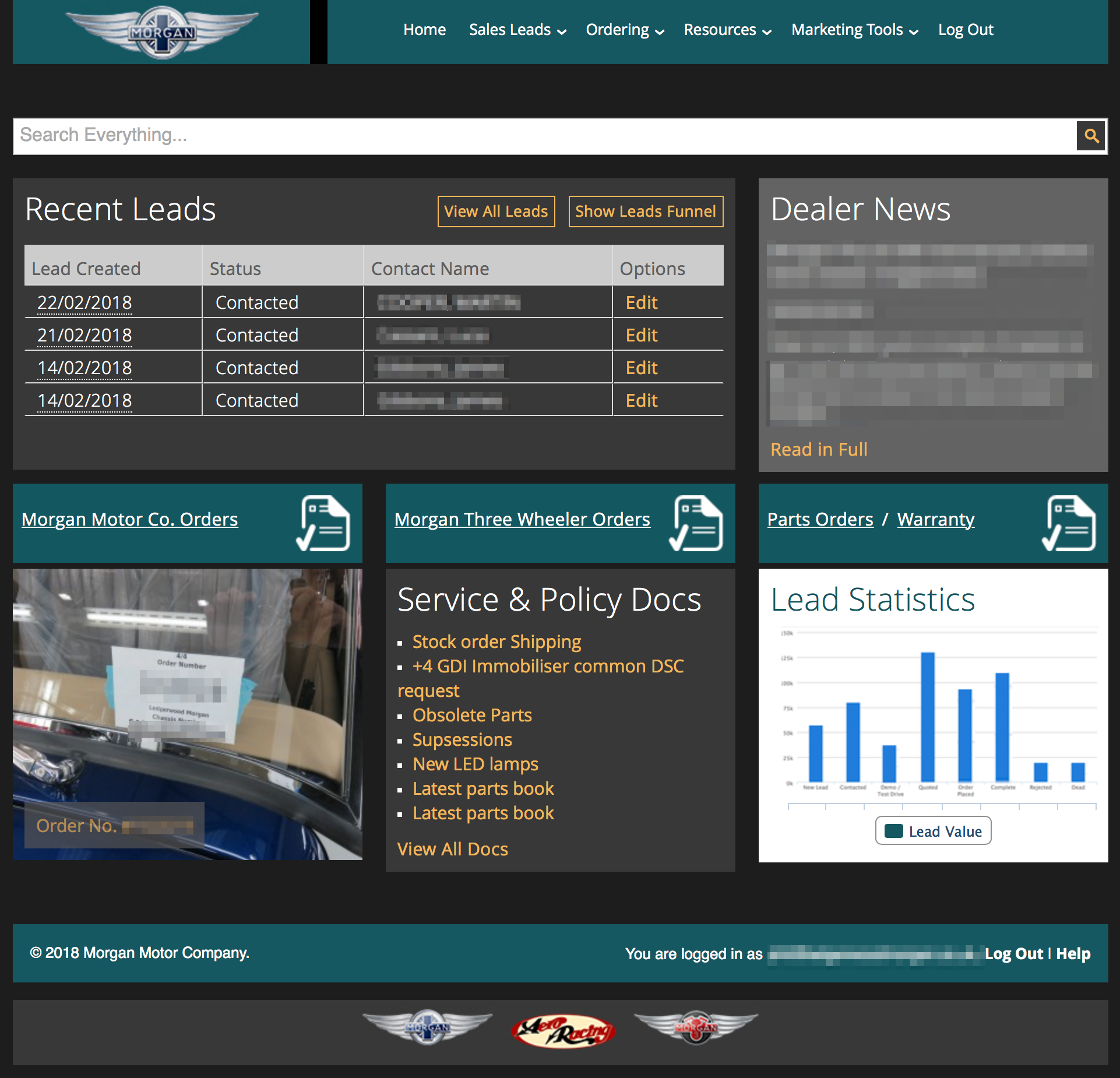Click the Parts Orders document icon
The width and height of the screenshot is (1120, 1078).
tap(1069, 523)
